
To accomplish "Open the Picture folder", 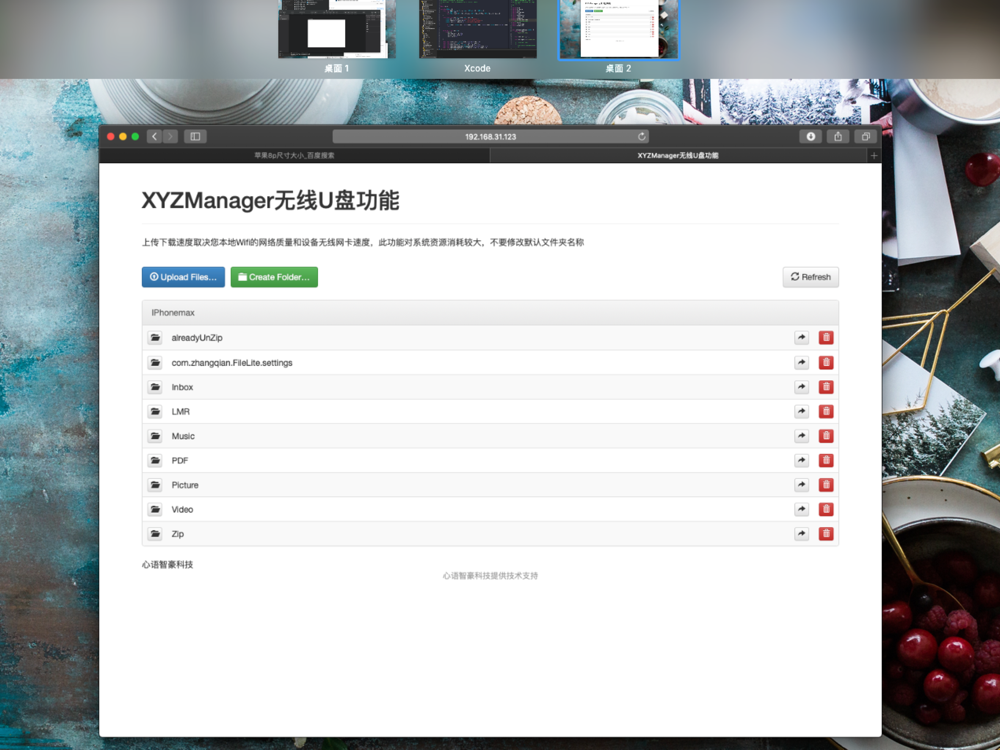I will point(185,485).
